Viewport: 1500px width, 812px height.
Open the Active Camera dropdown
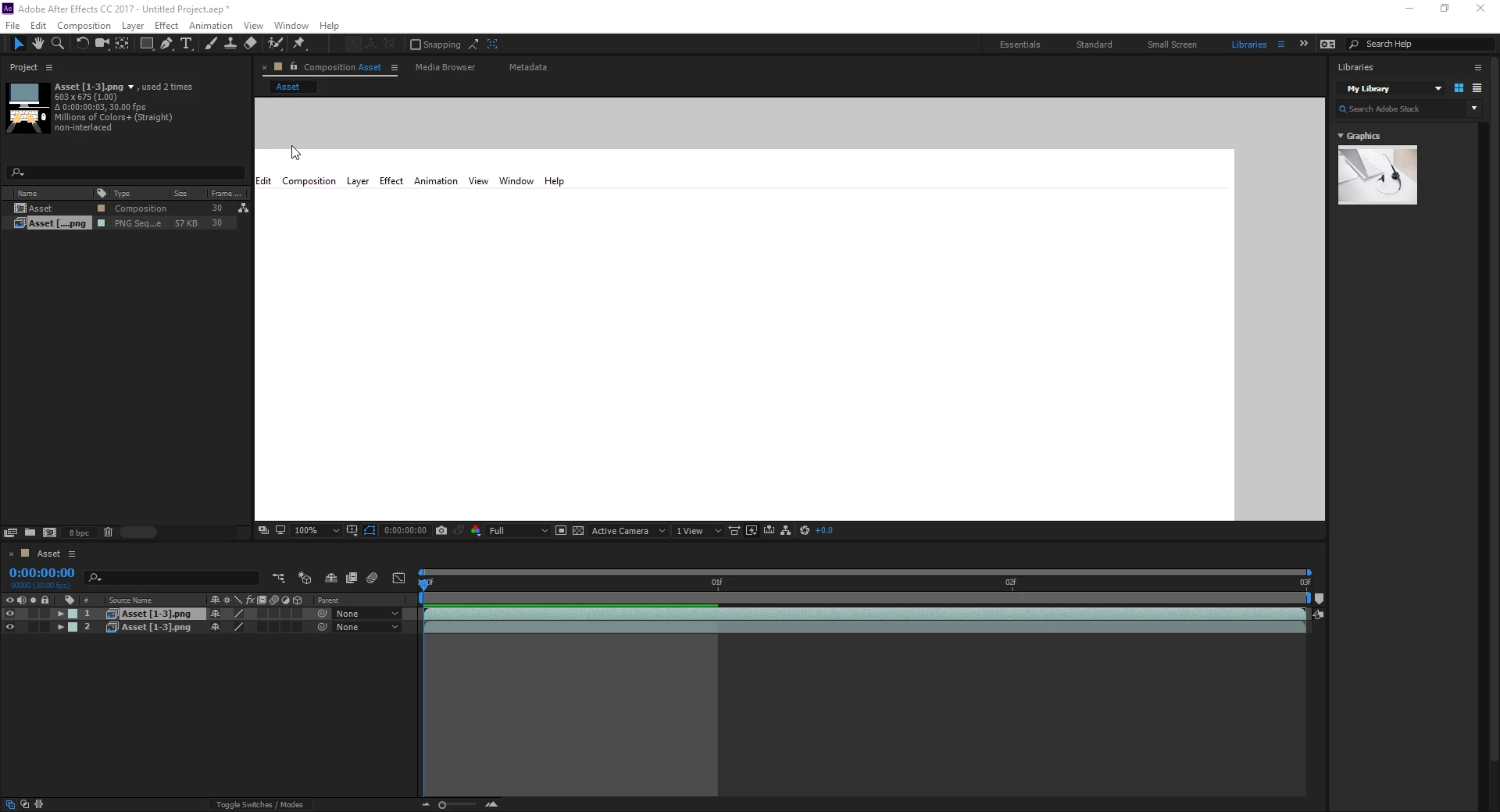(x=628, y=531)
